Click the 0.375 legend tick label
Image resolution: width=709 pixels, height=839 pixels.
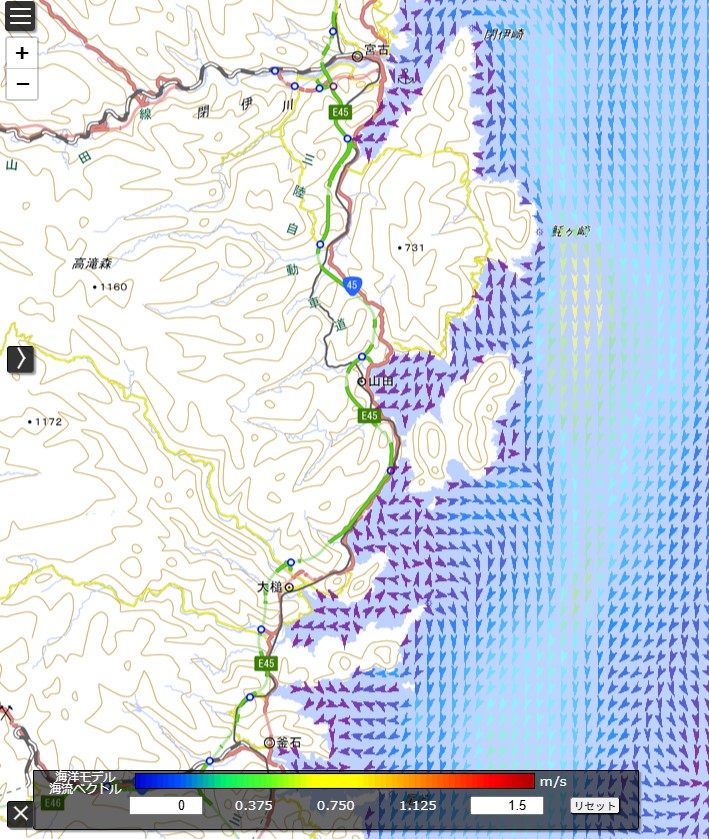point(253,805)
